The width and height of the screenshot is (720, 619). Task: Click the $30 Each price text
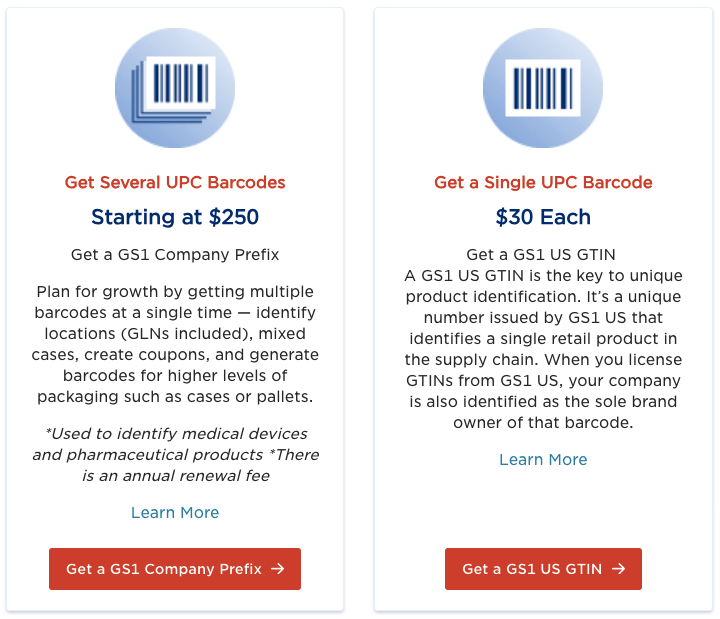click(543, 217)
